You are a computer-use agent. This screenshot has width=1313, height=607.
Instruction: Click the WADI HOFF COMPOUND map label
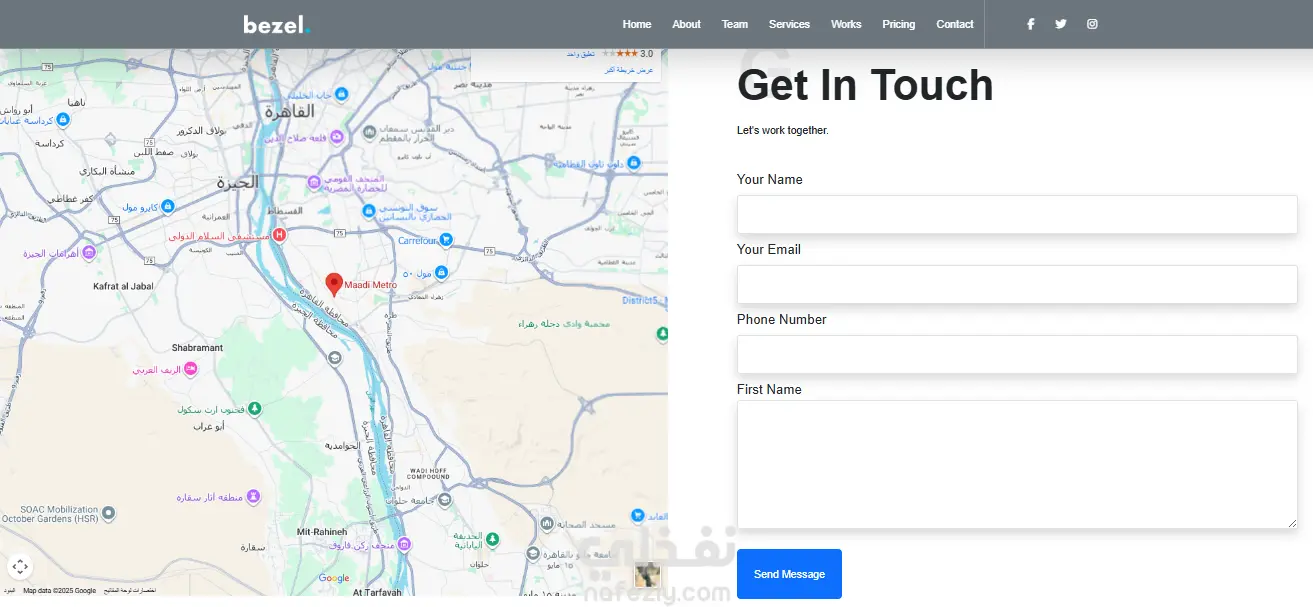click(x=429, y=473)
